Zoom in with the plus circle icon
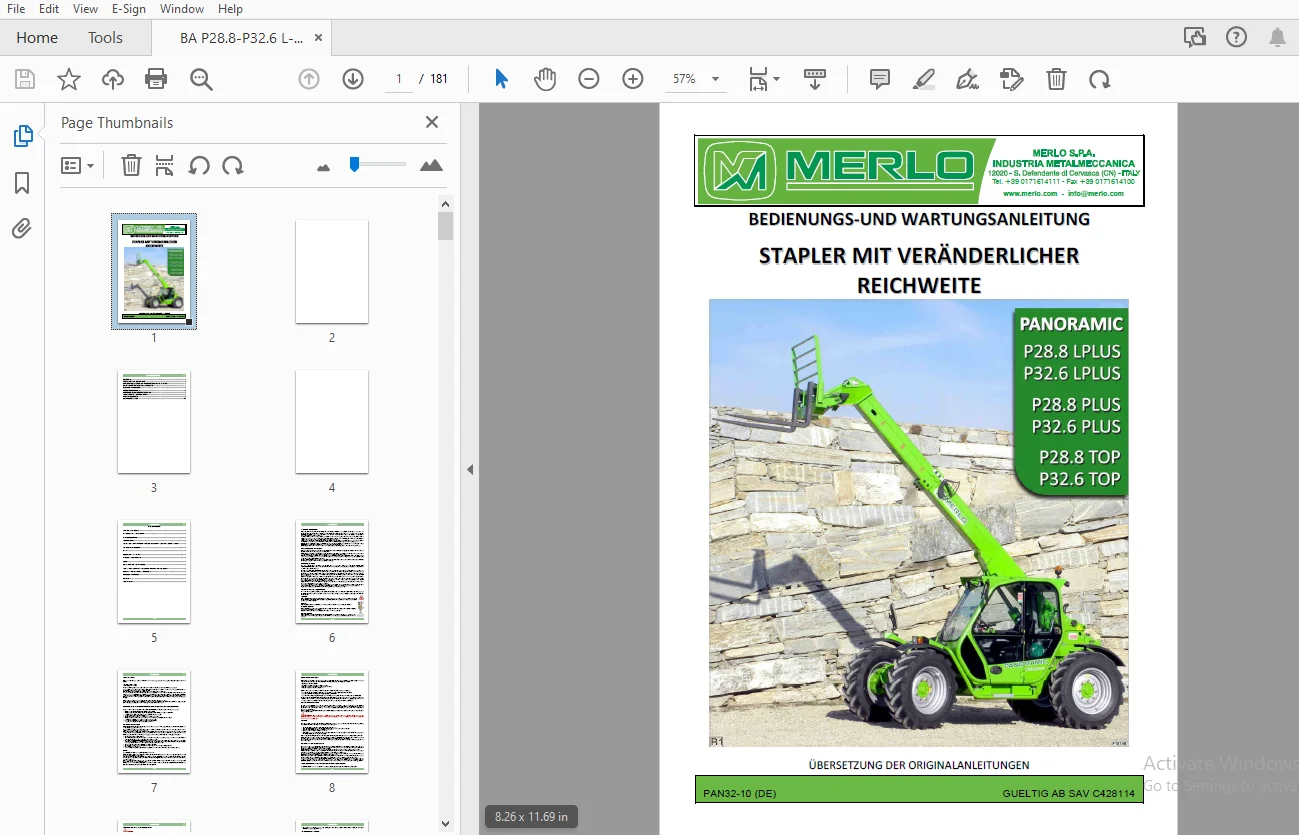 tap(633, 79)
